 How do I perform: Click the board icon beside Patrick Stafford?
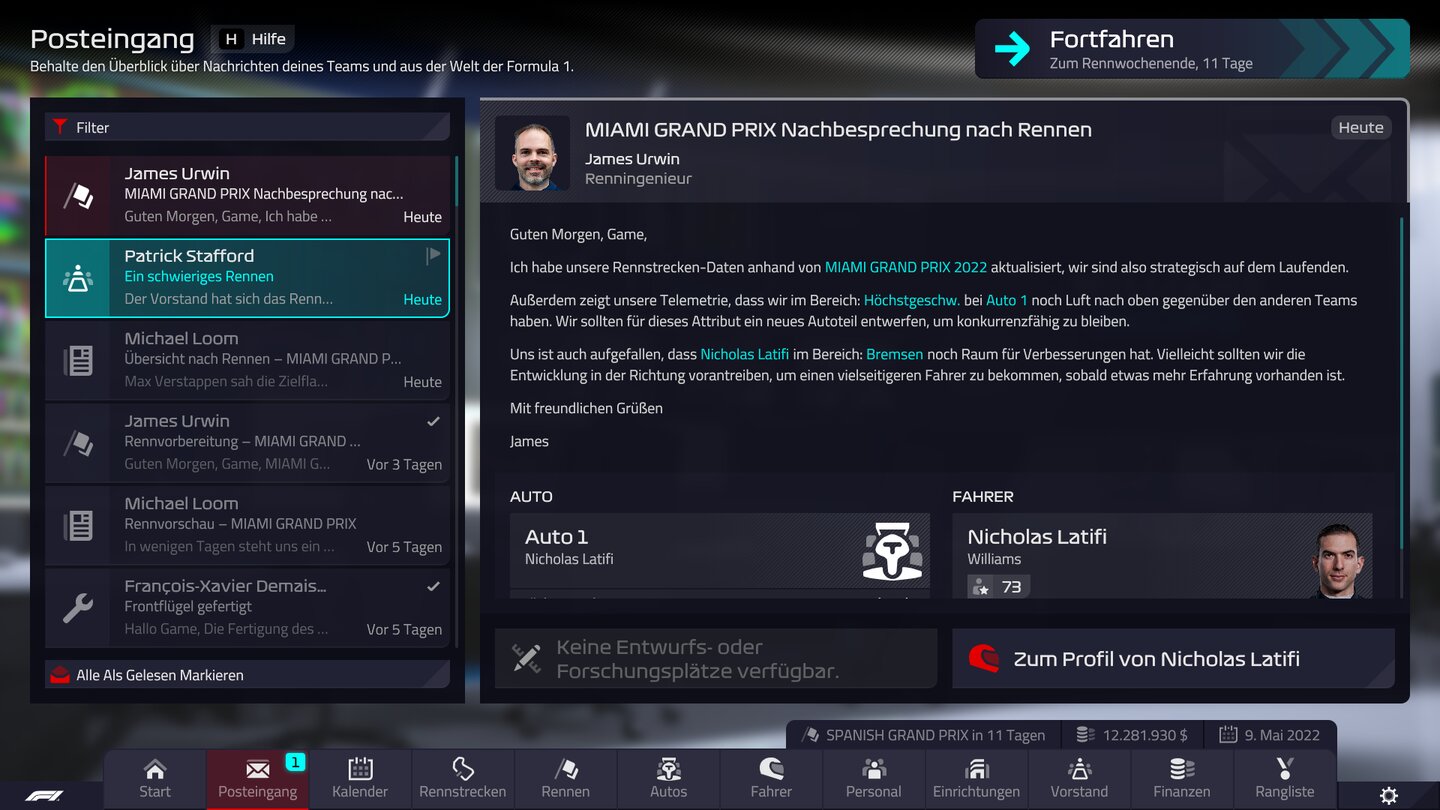78,279
